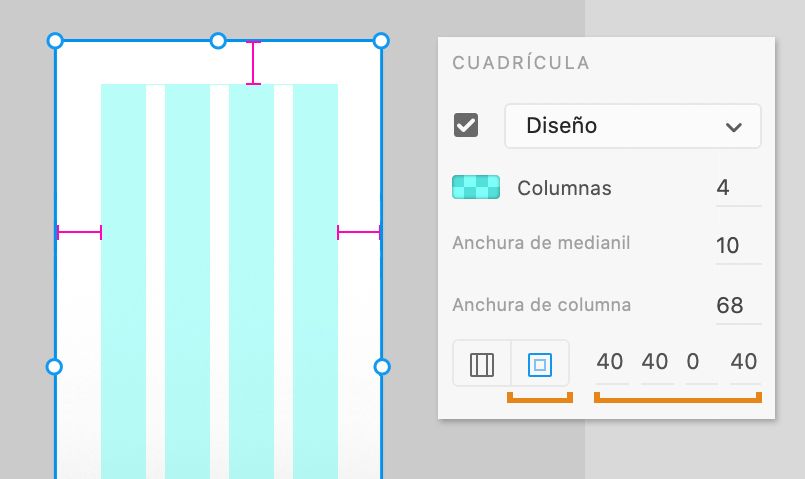Click the top-left artboard resize handle
805x479 pixels.
pyautogui.click(x=55, y=41)
